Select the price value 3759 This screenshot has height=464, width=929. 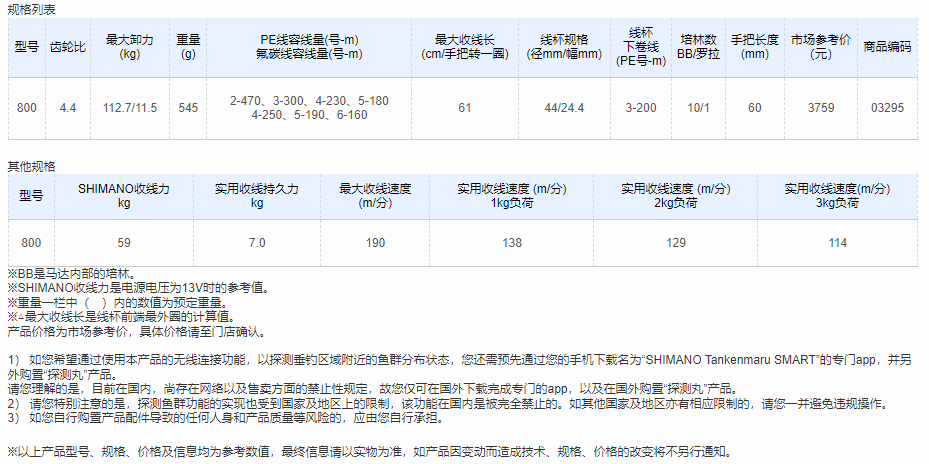(821, 108)
